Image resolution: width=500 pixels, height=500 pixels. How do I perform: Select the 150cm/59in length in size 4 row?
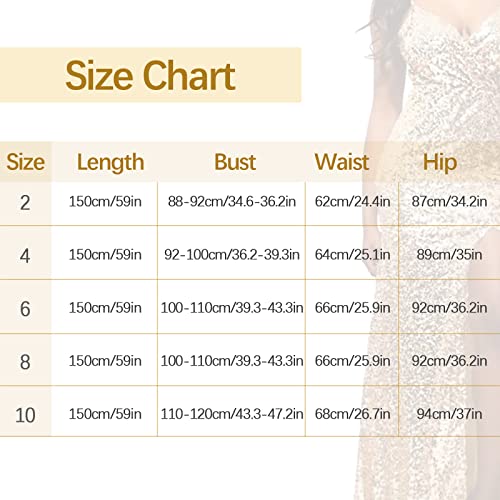click(x=105, y=255)
